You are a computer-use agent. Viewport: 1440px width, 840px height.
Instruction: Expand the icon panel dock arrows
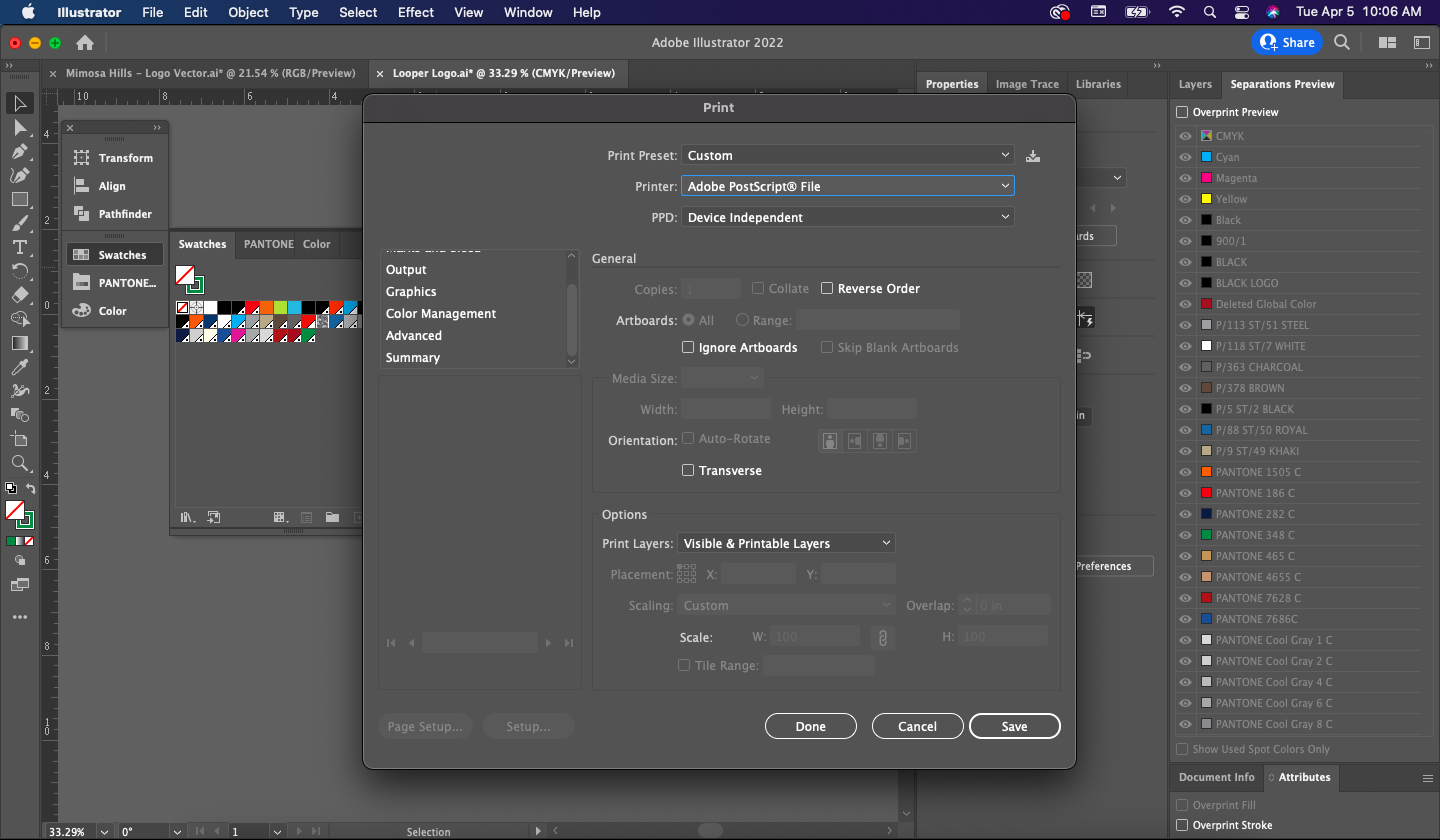click(157, 128)
